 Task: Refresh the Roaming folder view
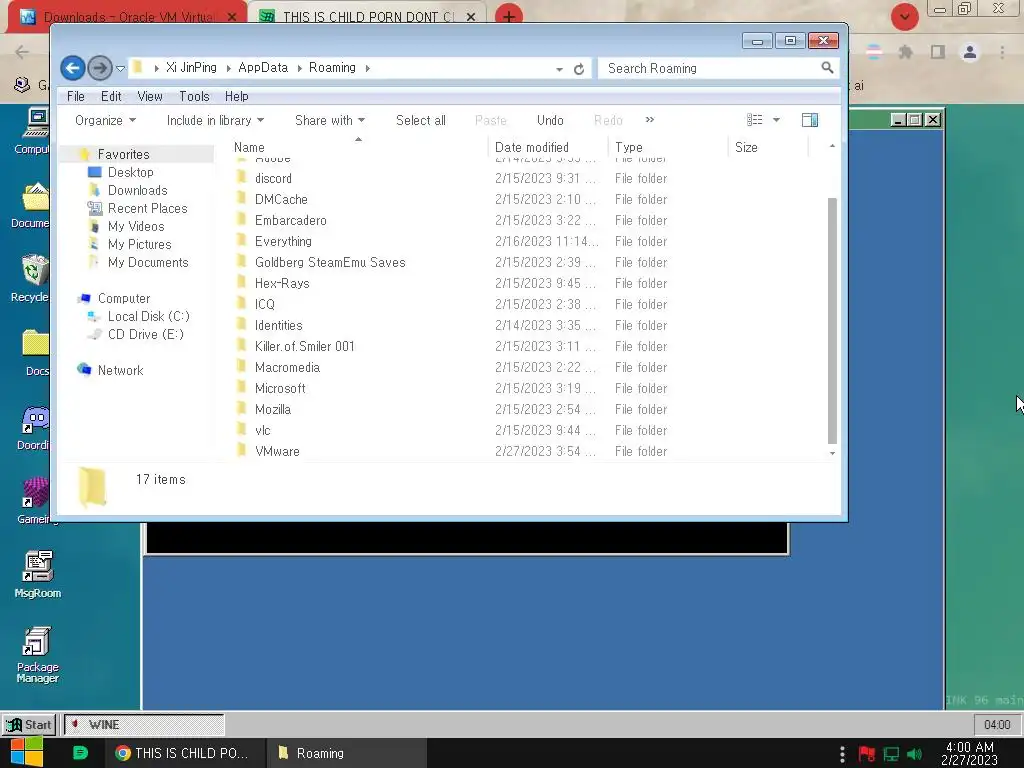[x=579, y=69]
